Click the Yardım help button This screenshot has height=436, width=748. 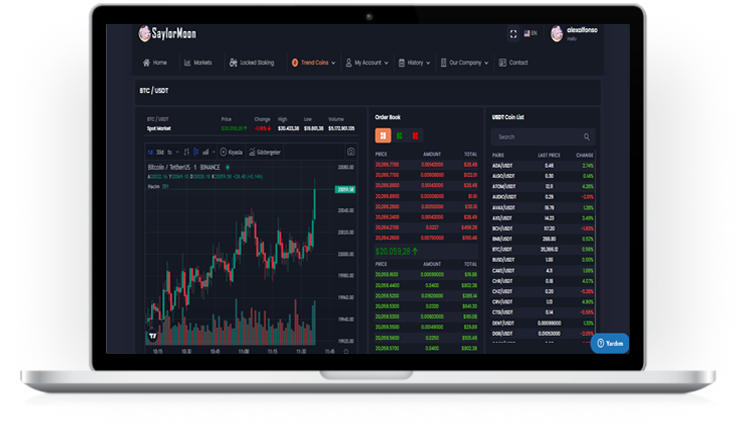coord(610,343)
